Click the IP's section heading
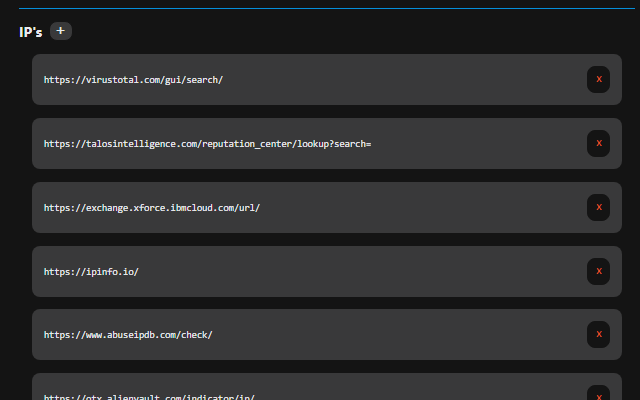The image size is (640, 400). click(30, 32)
